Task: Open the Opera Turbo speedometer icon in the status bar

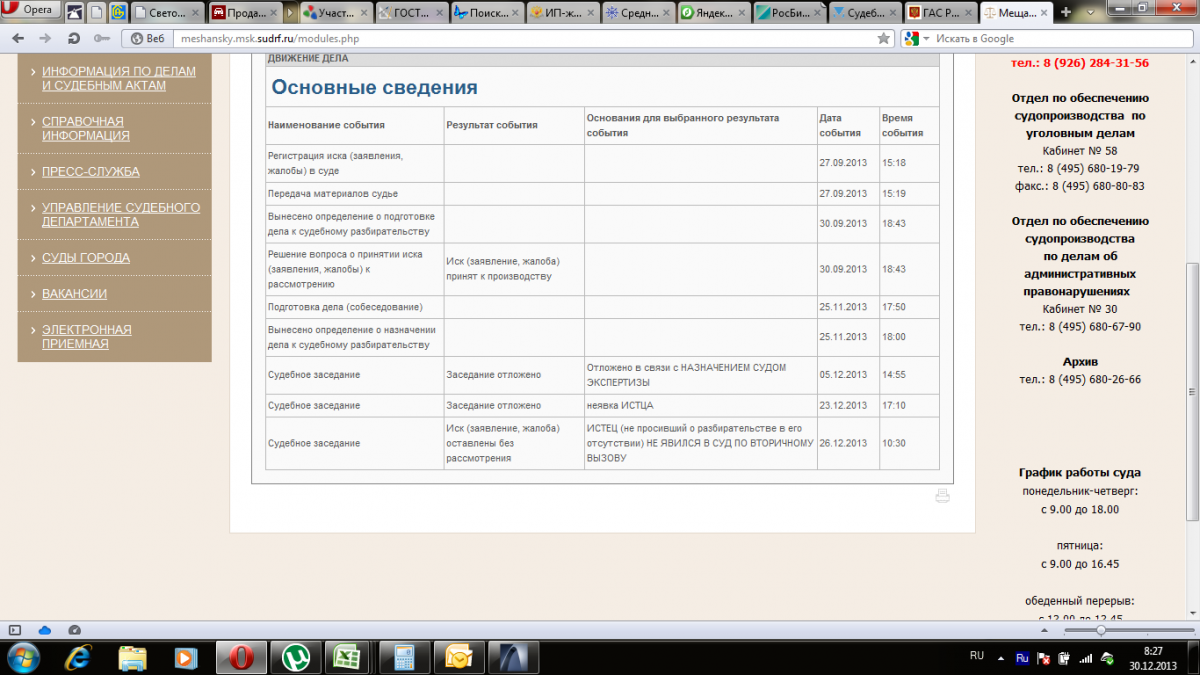Action: click(x=75, y=630)
